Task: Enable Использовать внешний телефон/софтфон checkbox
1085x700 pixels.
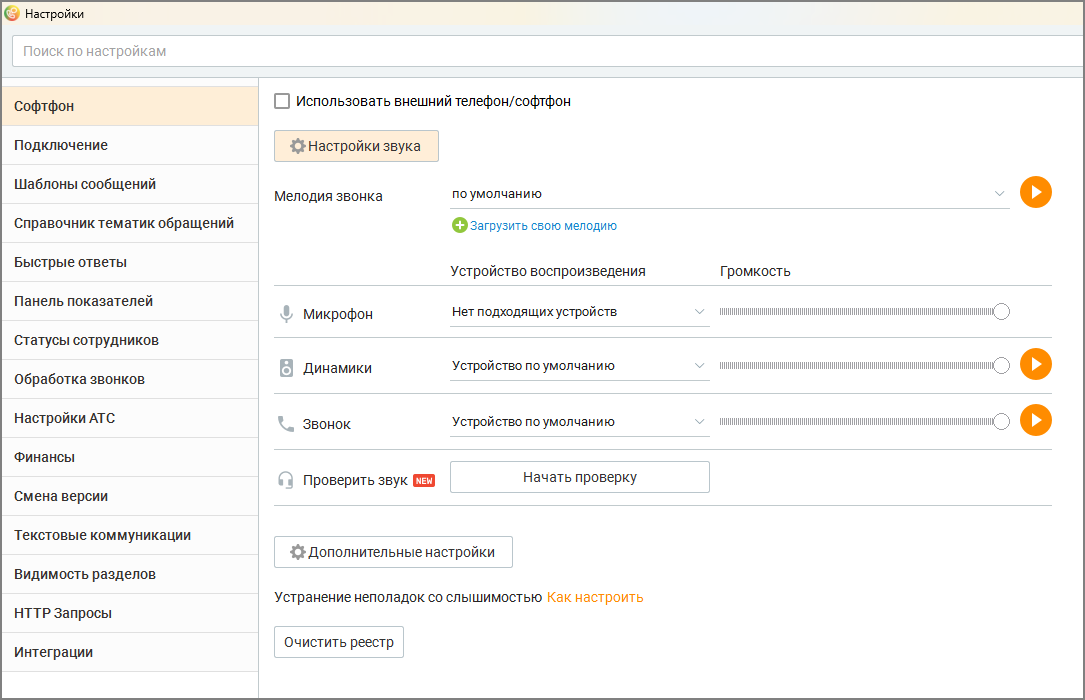Action: [282, 101]
